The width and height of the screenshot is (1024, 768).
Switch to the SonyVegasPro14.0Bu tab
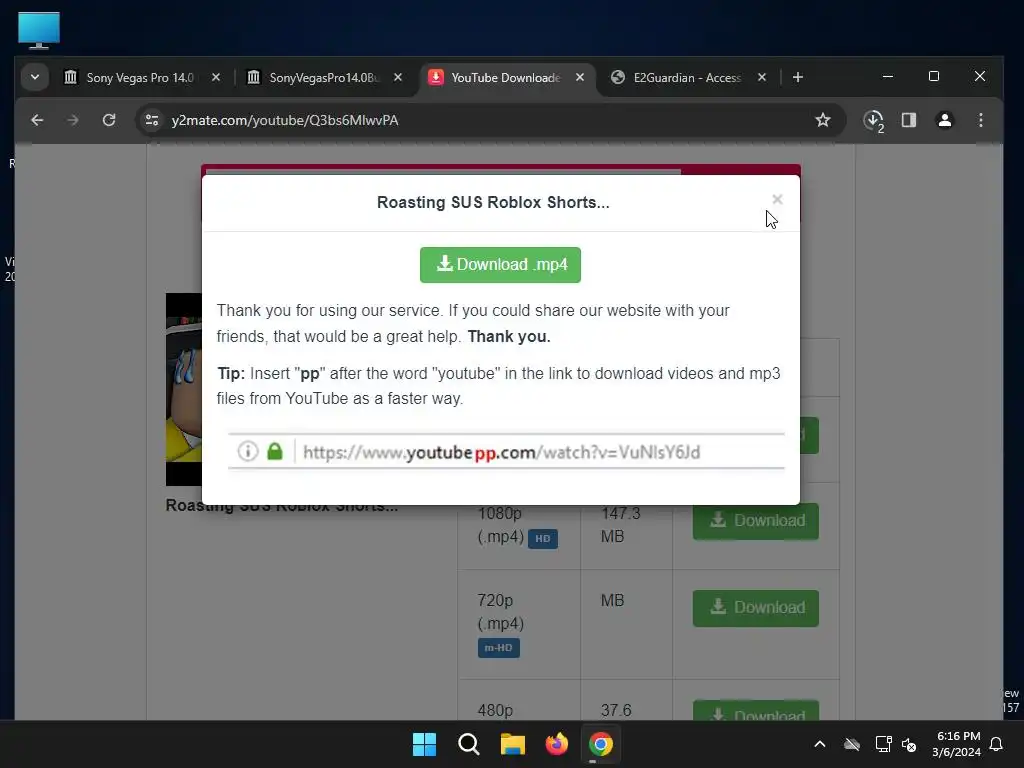tap(324, 77)
